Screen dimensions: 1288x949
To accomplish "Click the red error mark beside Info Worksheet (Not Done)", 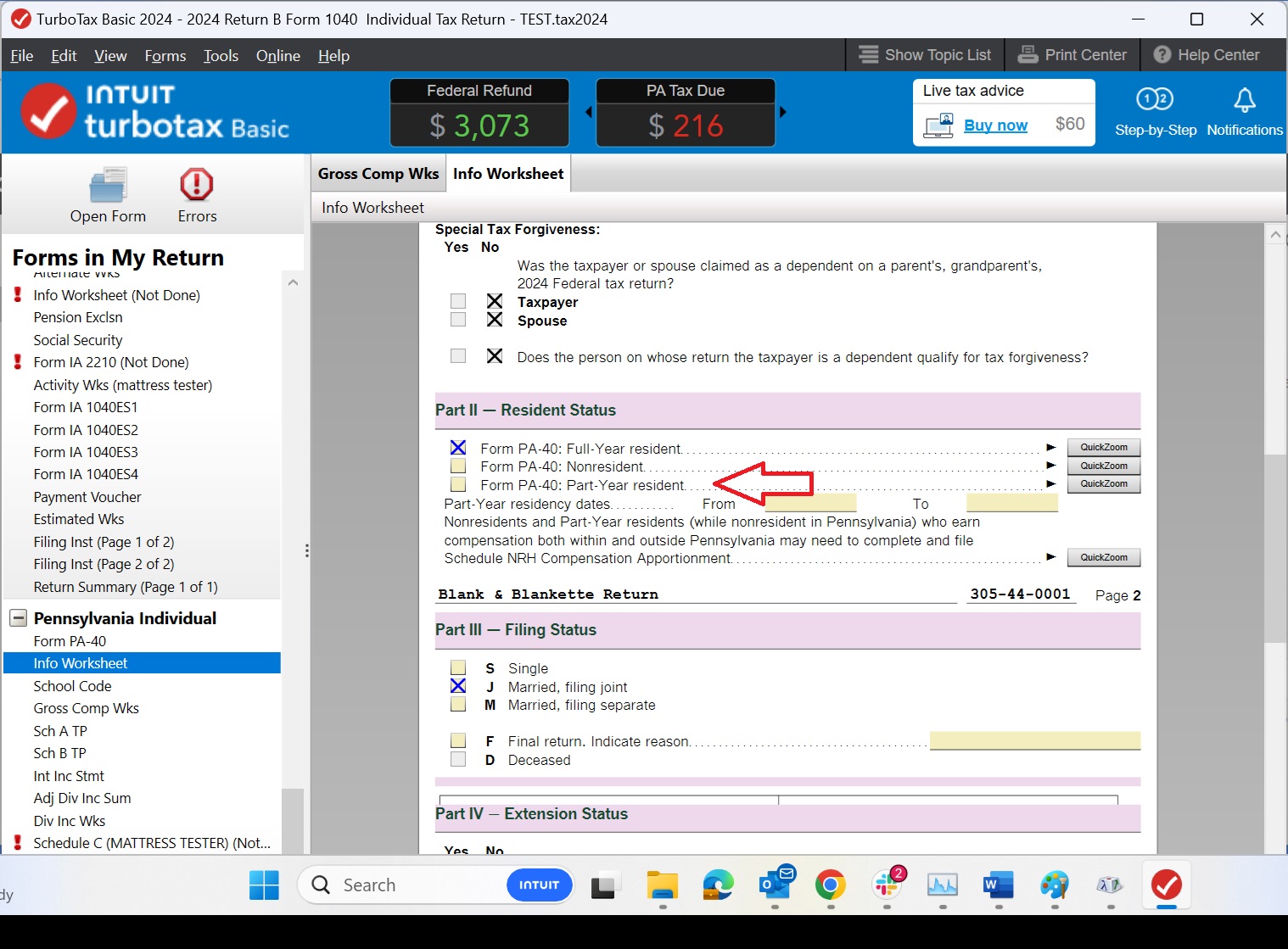I will click(x=18, y=295).
